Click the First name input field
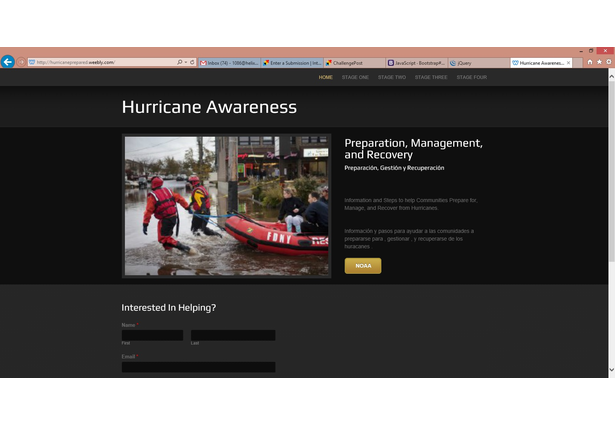 (152, 335)
